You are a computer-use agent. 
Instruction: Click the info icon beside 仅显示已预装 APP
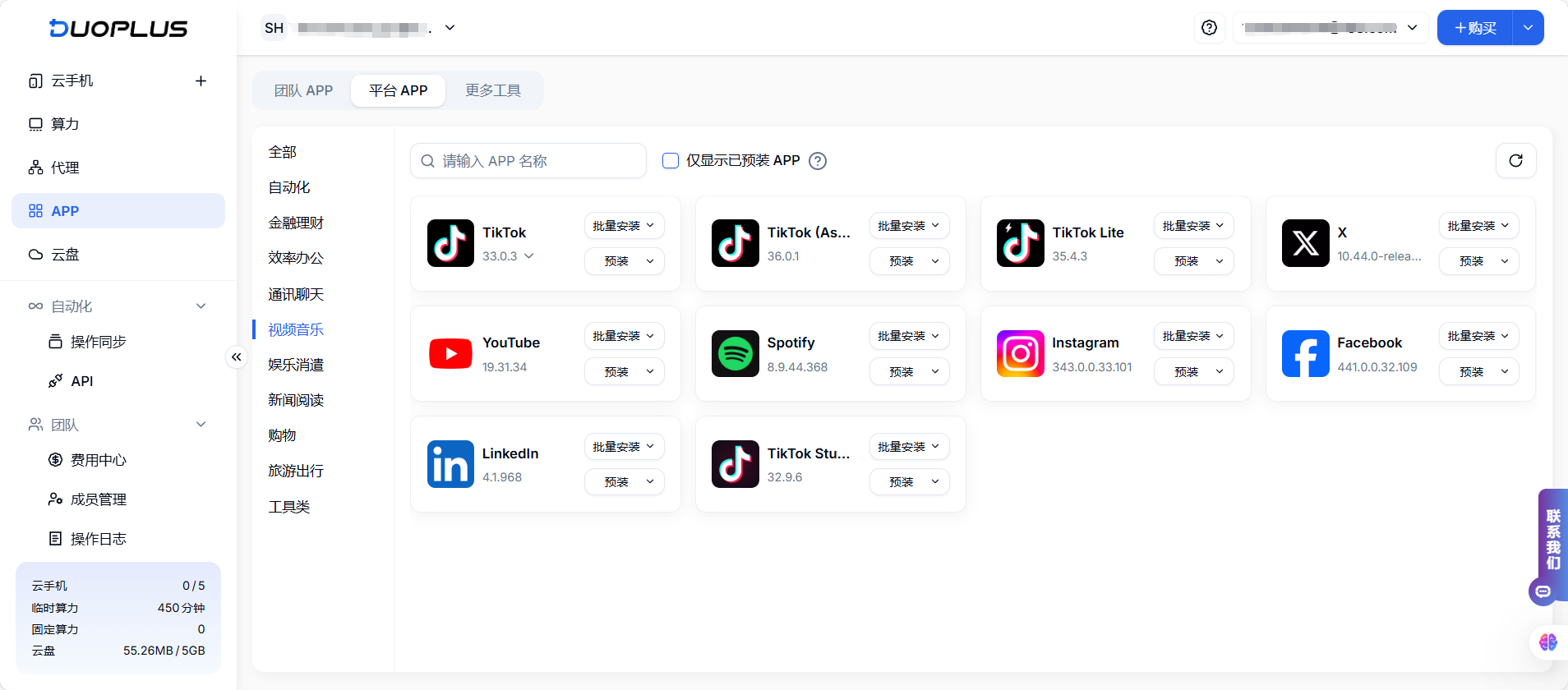tap(817, 161)
